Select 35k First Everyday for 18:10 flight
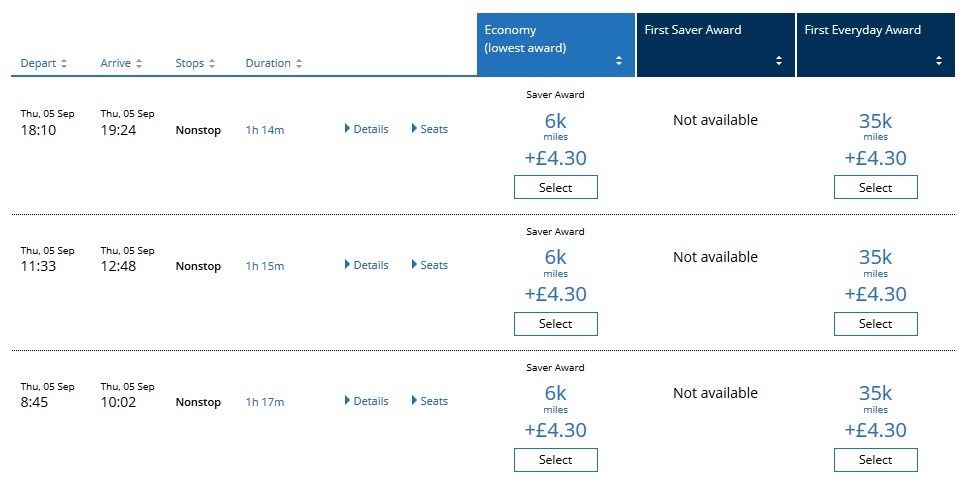 (x=875, y=187)
